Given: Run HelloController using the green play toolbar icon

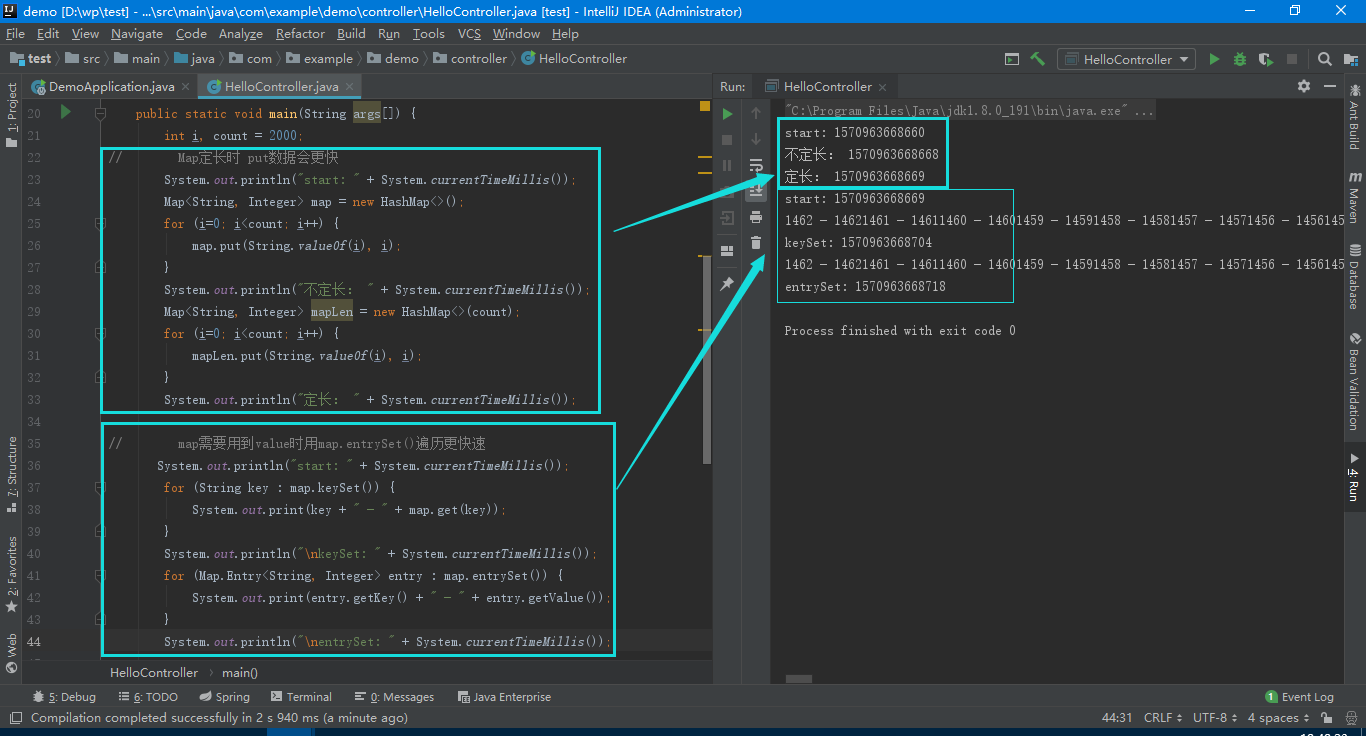Looking at the screenshot, I should (1214, 59).
